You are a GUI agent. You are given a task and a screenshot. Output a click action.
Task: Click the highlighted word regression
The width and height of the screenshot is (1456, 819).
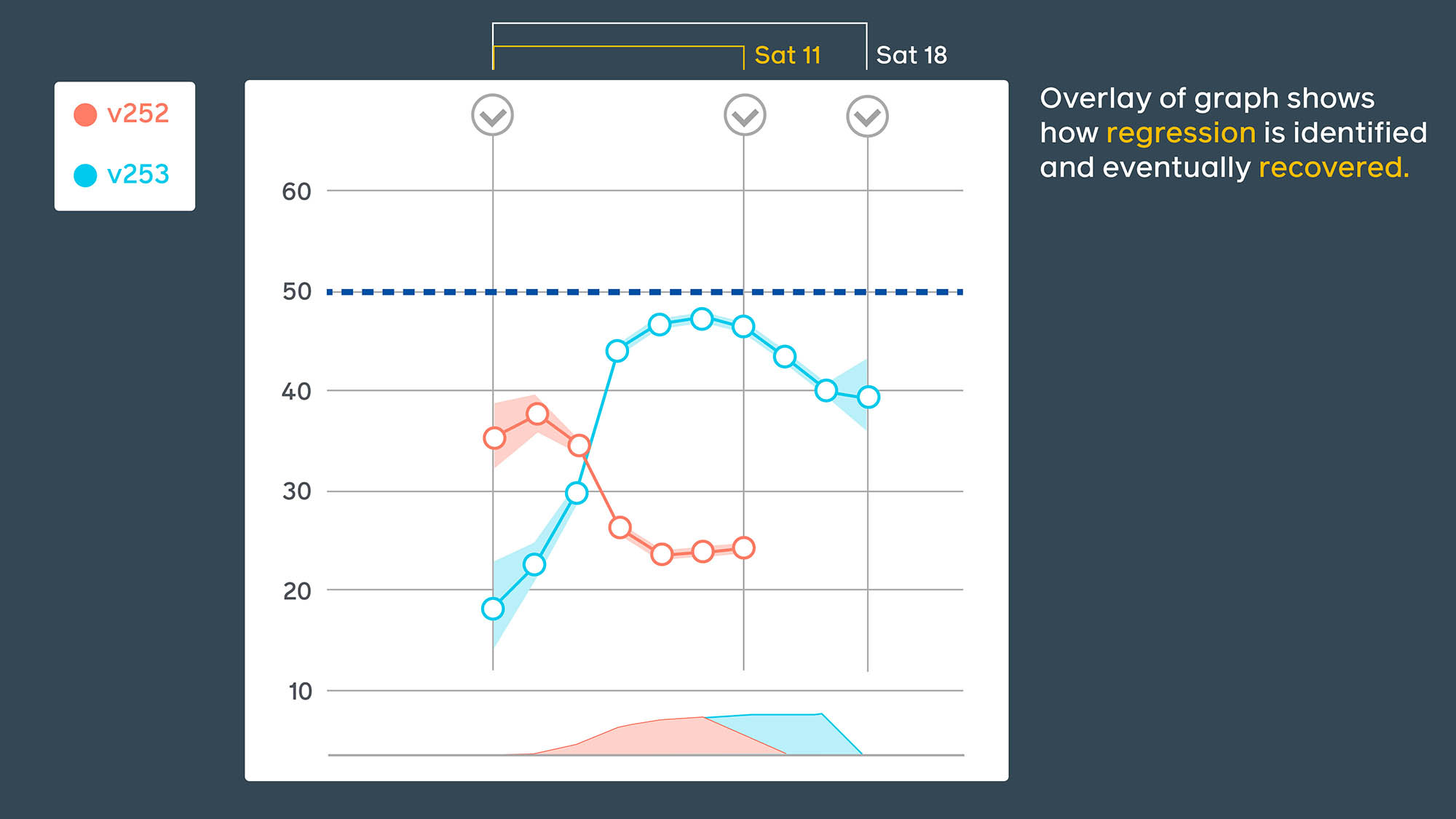point(1181,132)
